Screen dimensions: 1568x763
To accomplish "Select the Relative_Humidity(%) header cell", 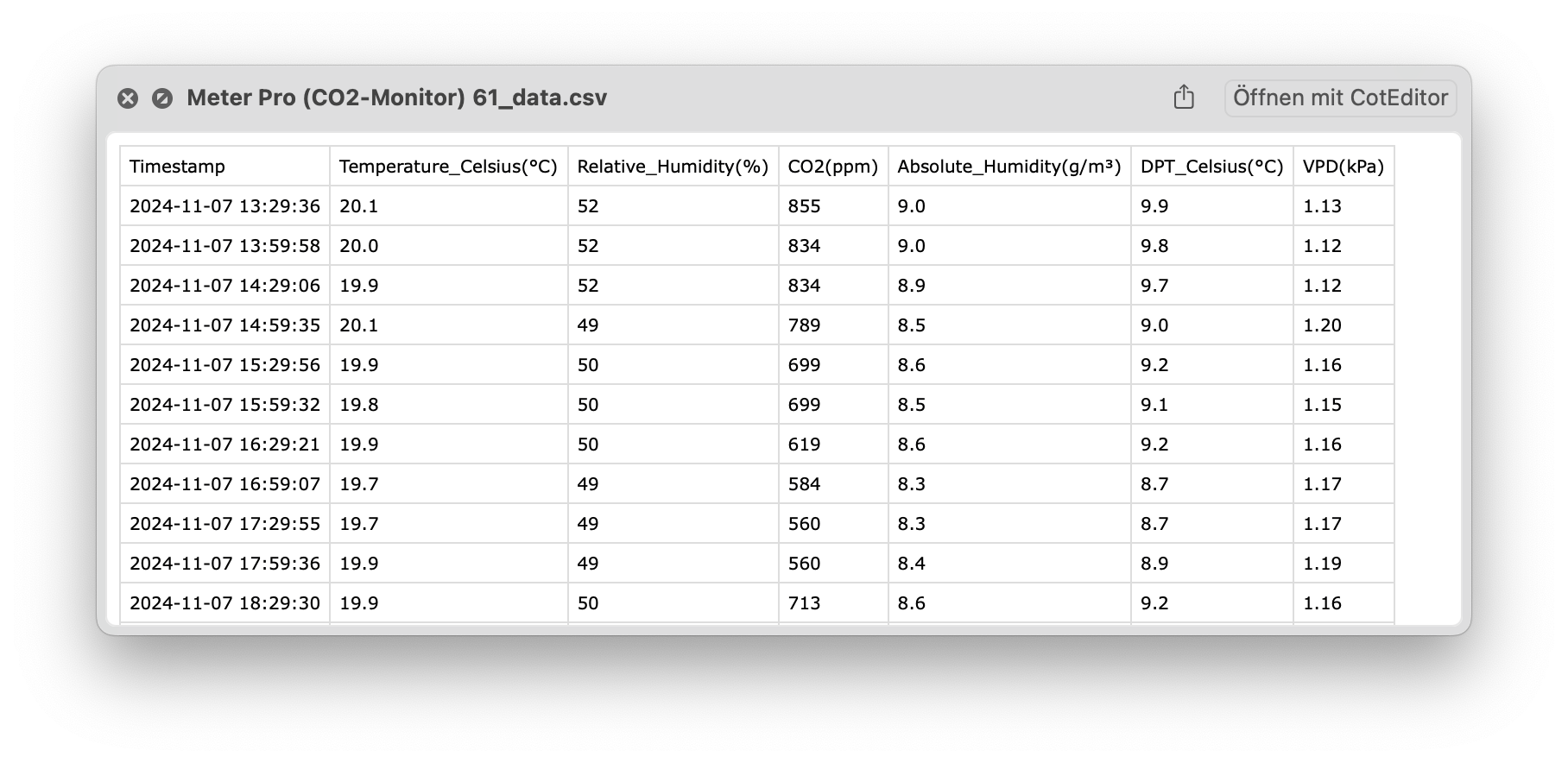I will (673, 166).
